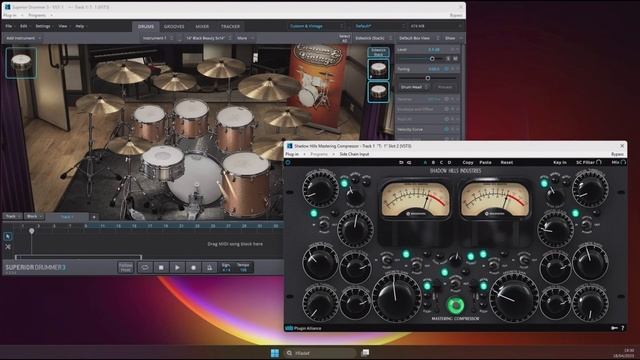Select preset slot C in Shadow Hills toolbar
This screenshot has height=360, width=640.
pyautogui.click(x=441, y=162)
